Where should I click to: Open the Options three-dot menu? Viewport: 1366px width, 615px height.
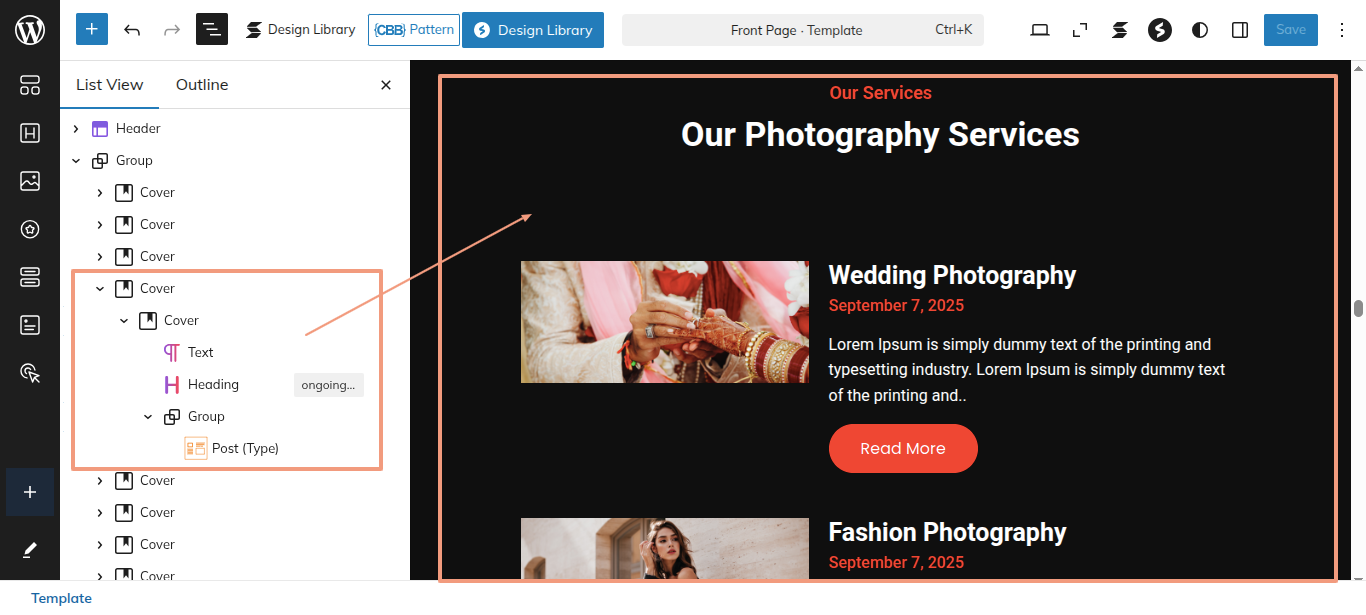(1343, 30)
